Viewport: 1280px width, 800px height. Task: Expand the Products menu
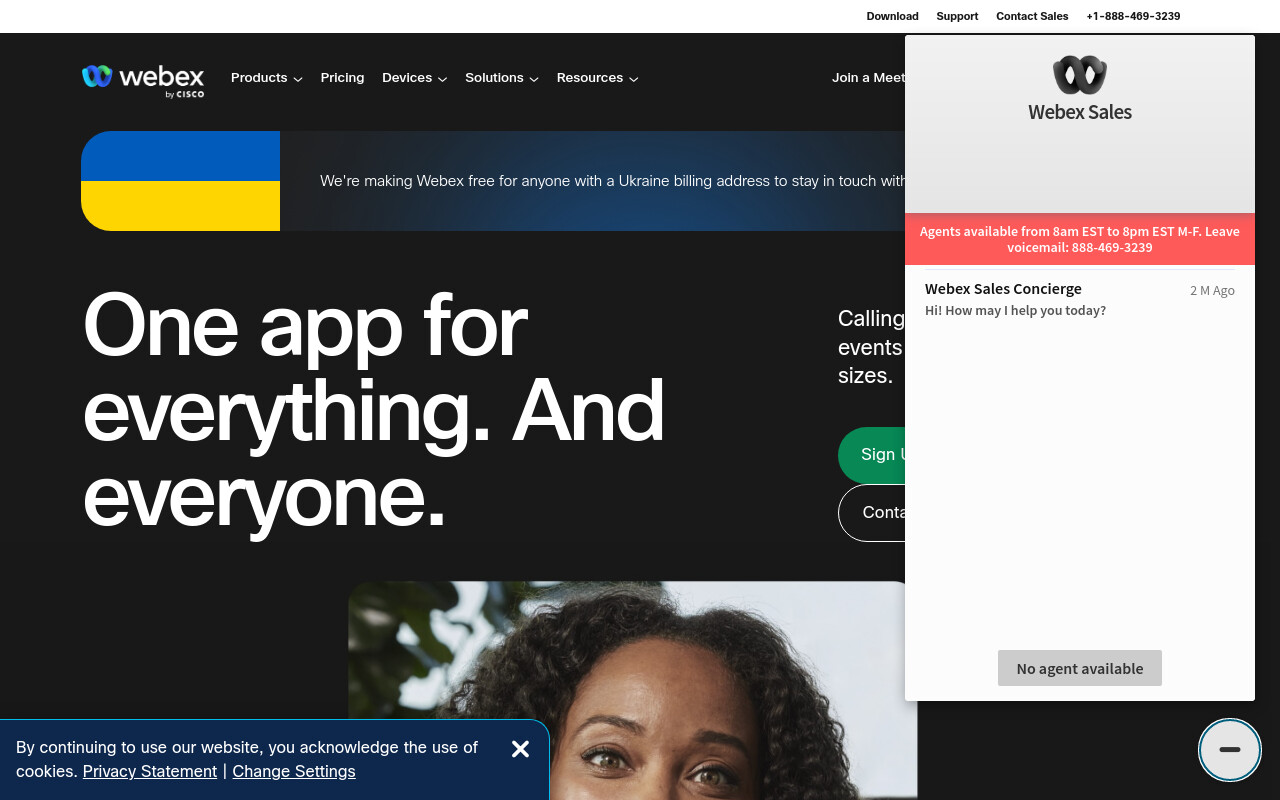coord(267,78)
